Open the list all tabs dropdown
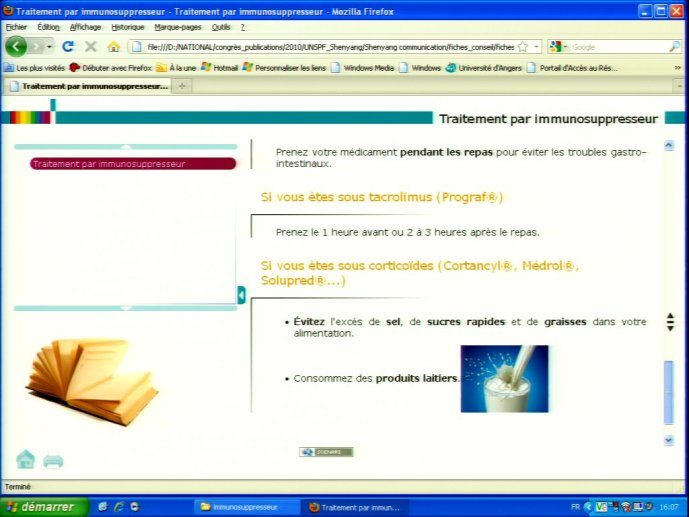The width and height of the screenshot is (689, 517). [x=679, y=86]
